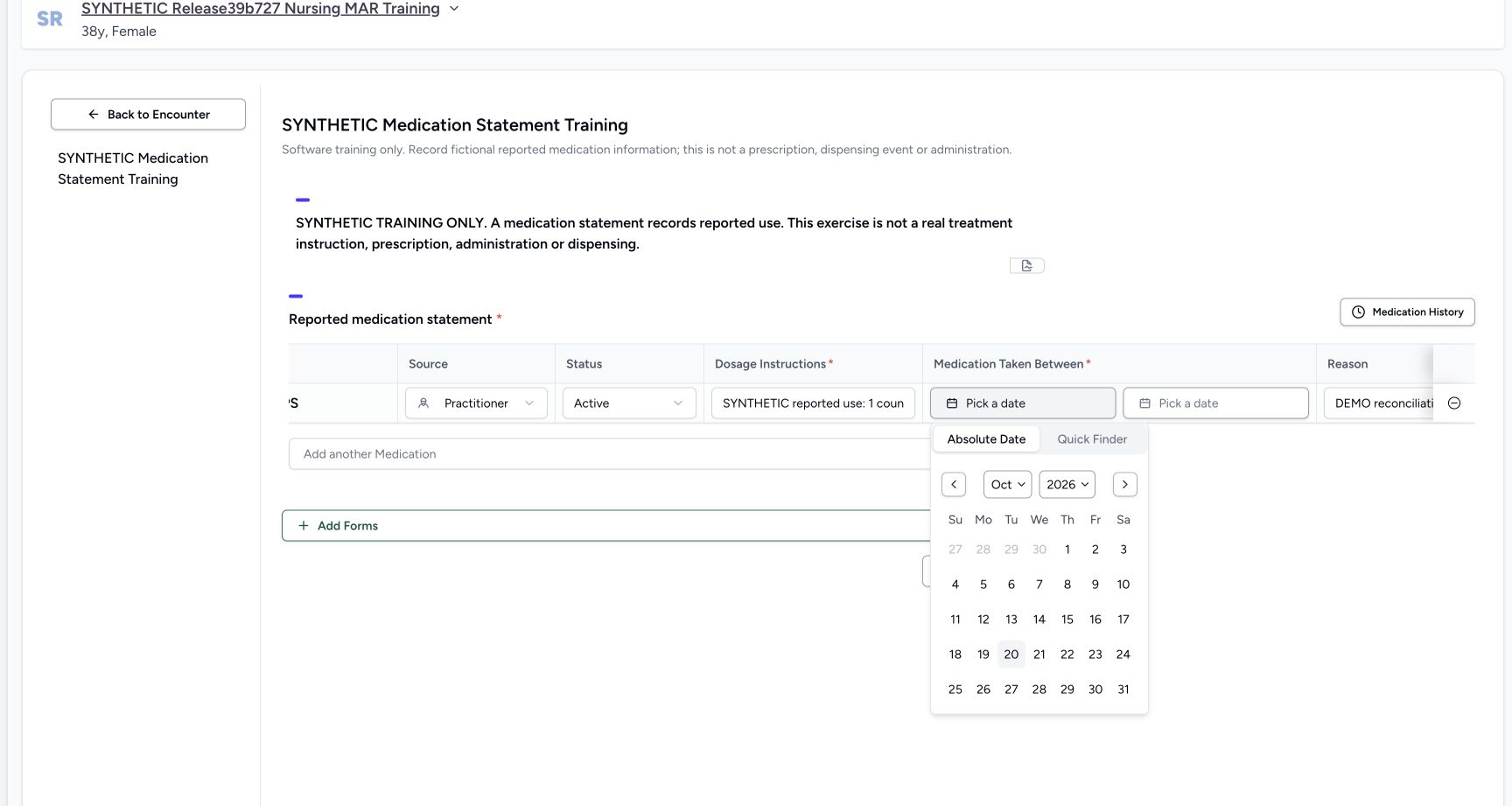
Task: Click the SR patient avatar
Action: 50,19
